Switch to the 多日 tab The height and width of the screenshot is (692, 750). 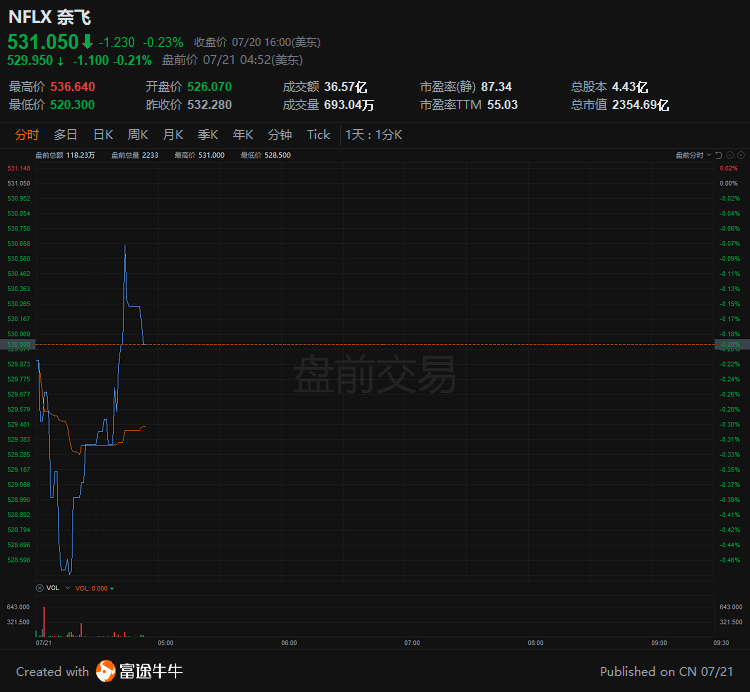pyautogui.click(x=66, y=135)
